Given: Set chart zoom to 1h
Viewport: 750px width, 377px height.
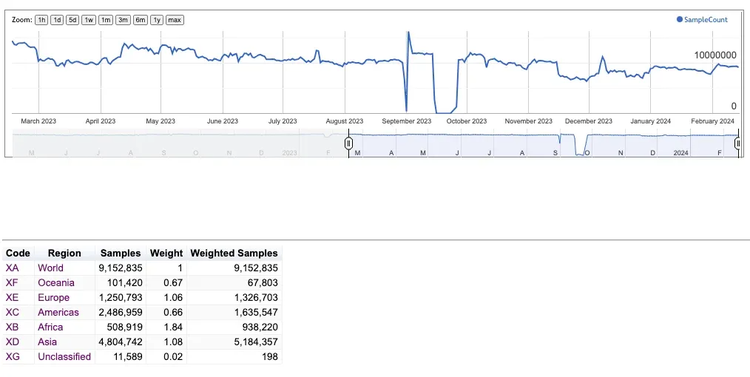Looking at the screenshot, I should tap(42, 20).
